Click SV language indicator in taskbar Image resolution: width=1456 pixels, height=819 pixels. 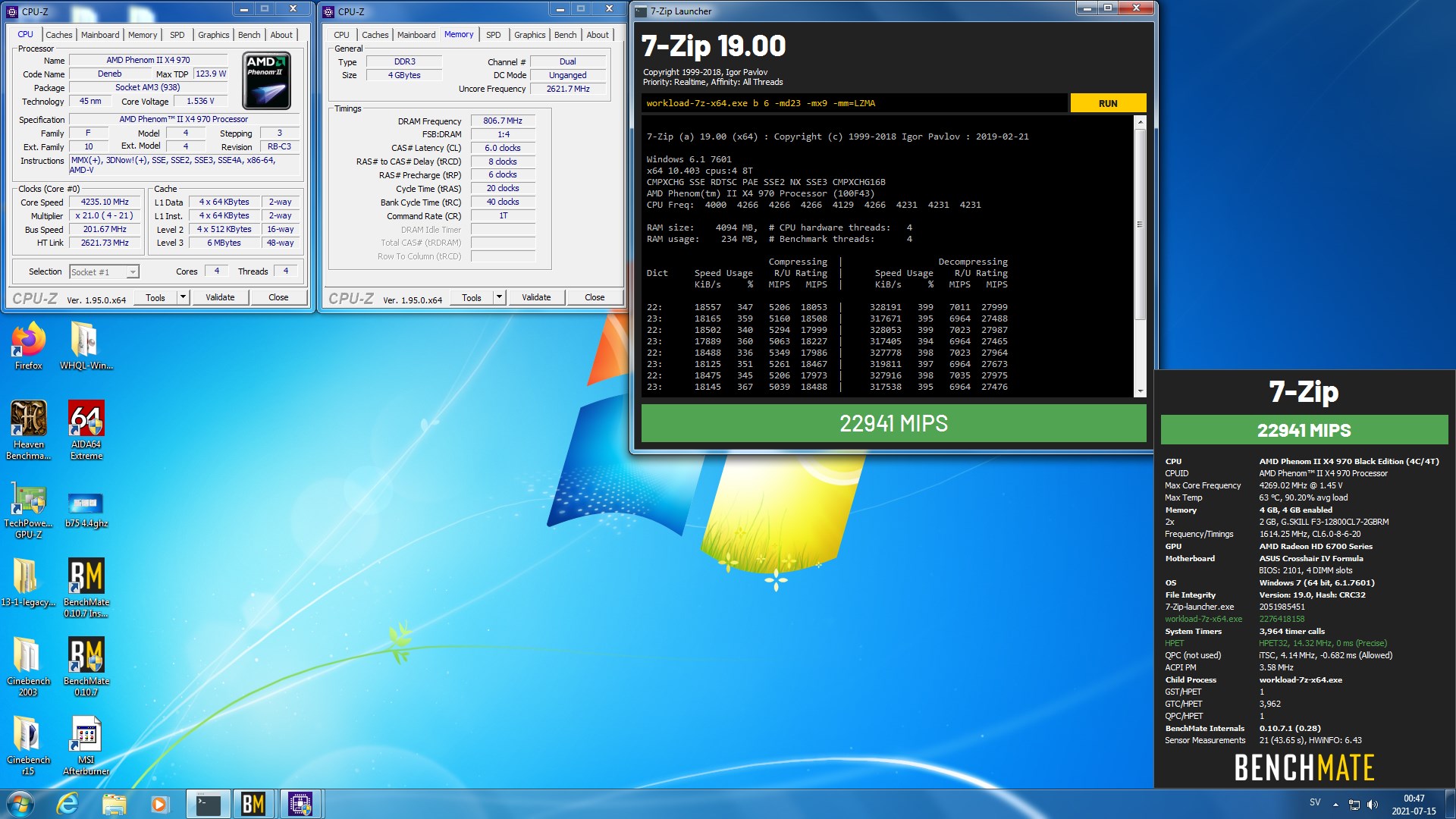(x=1315, y=802)
